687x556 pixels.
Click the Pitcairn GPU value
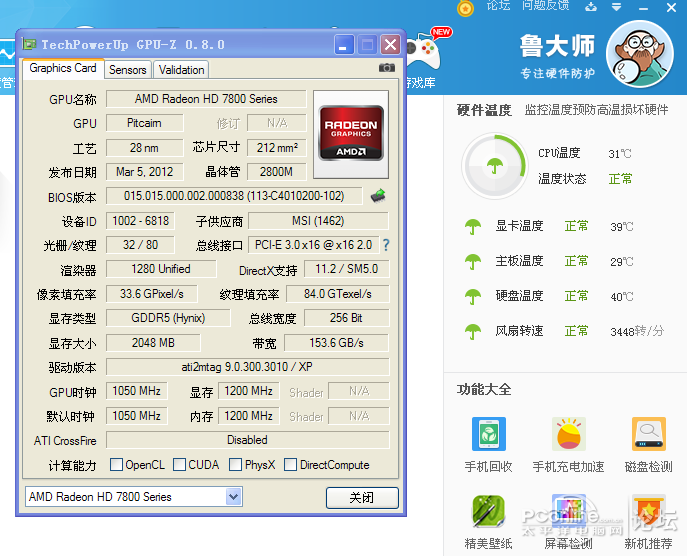pos(144,123)
